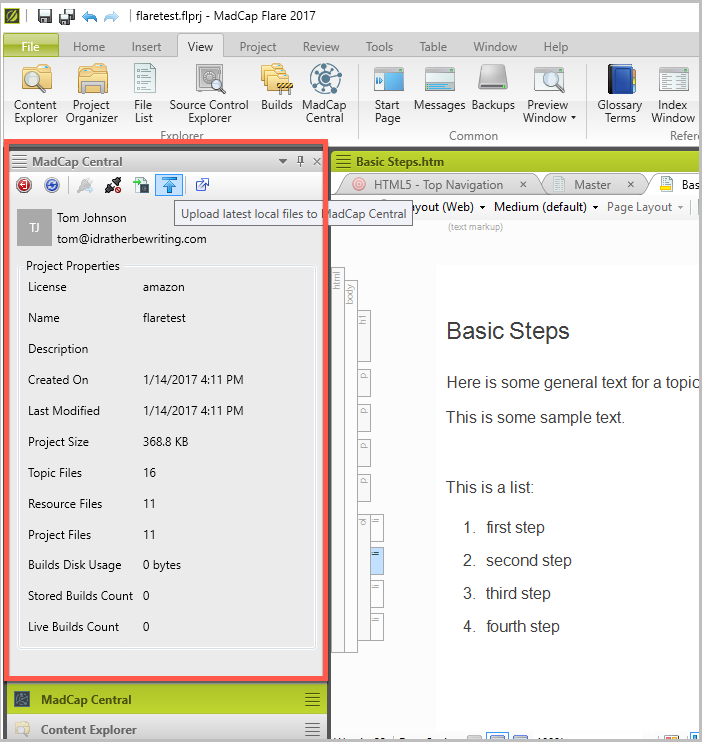Click the grayed-out bind project plug icon
The image size is (702, 742).
85,185
